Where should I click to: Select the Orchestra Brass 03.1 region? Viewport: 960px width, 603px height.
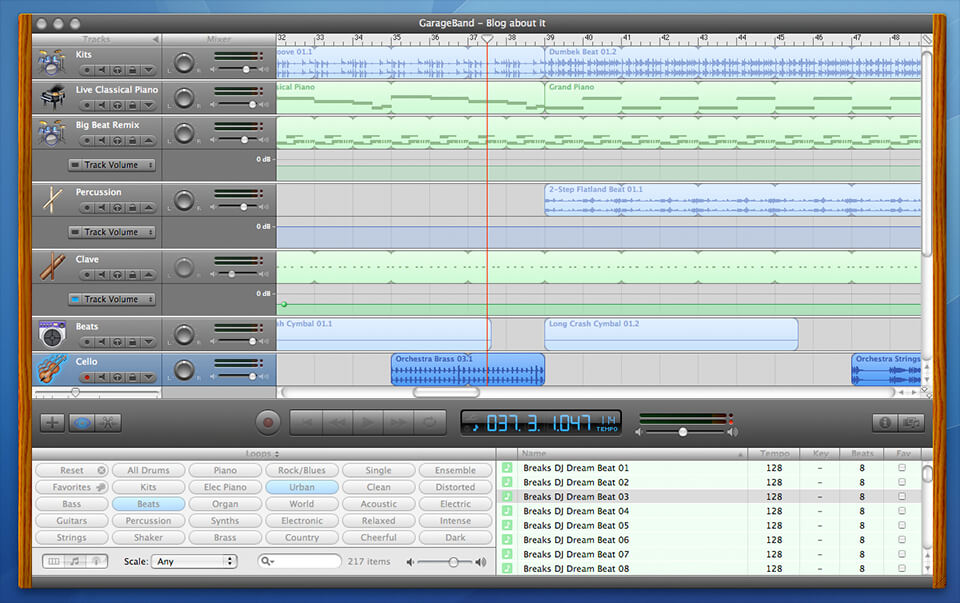pos(468,369)
